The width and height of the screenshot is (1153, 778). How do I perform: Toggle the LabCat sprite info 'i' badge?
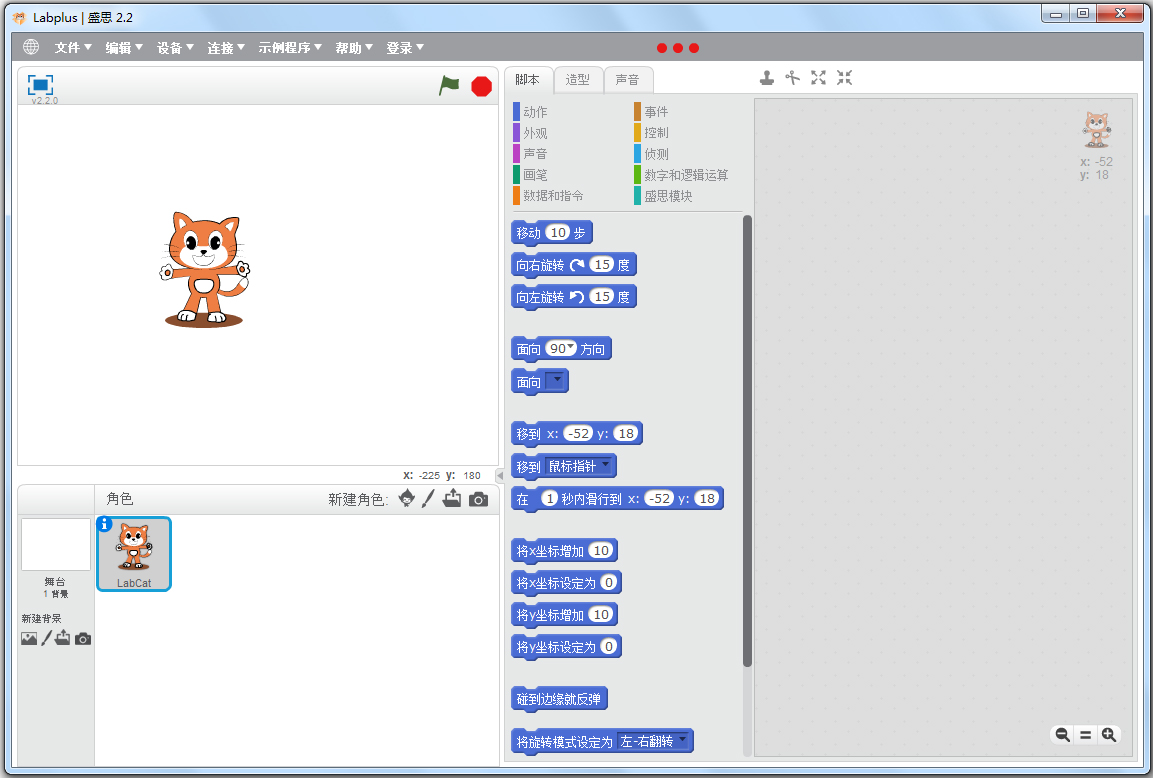click(106, 524)
